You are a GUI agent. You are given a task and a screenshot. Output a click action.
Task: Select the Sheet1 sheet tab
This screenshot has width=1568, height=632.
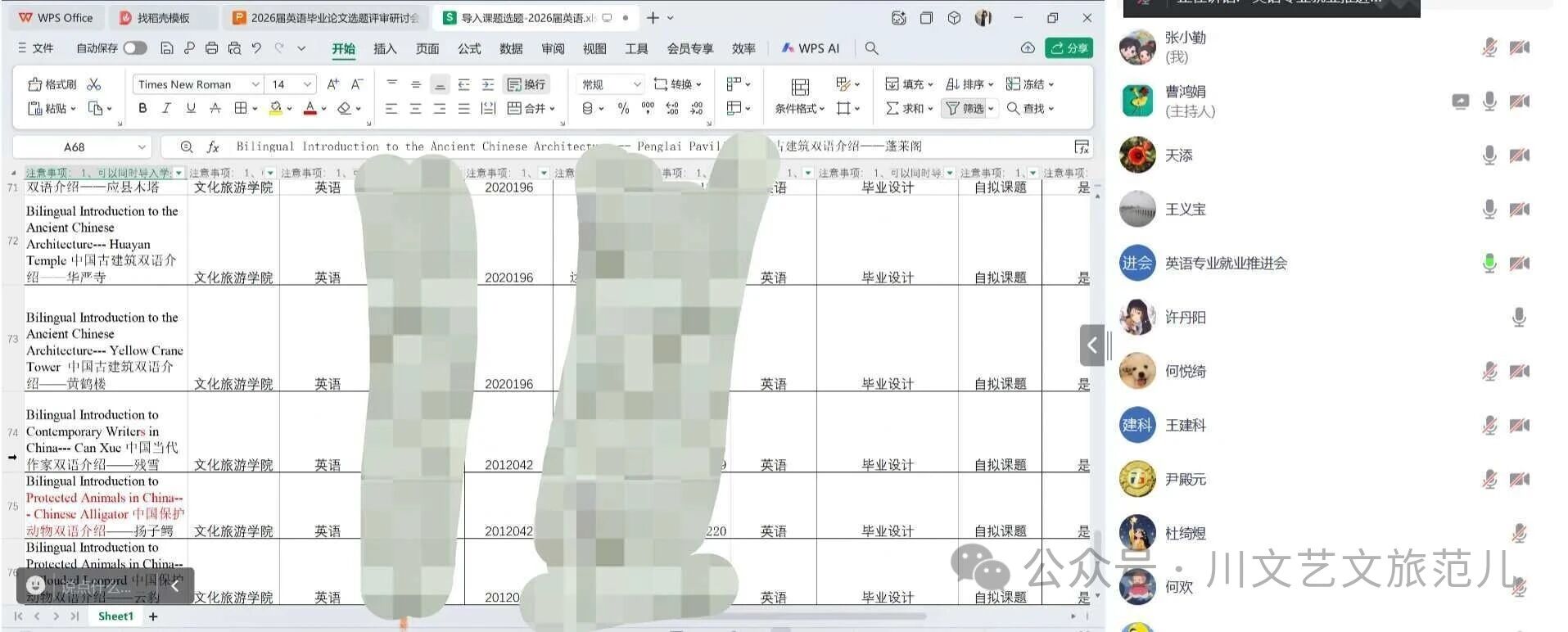click(x=115, y=616)
